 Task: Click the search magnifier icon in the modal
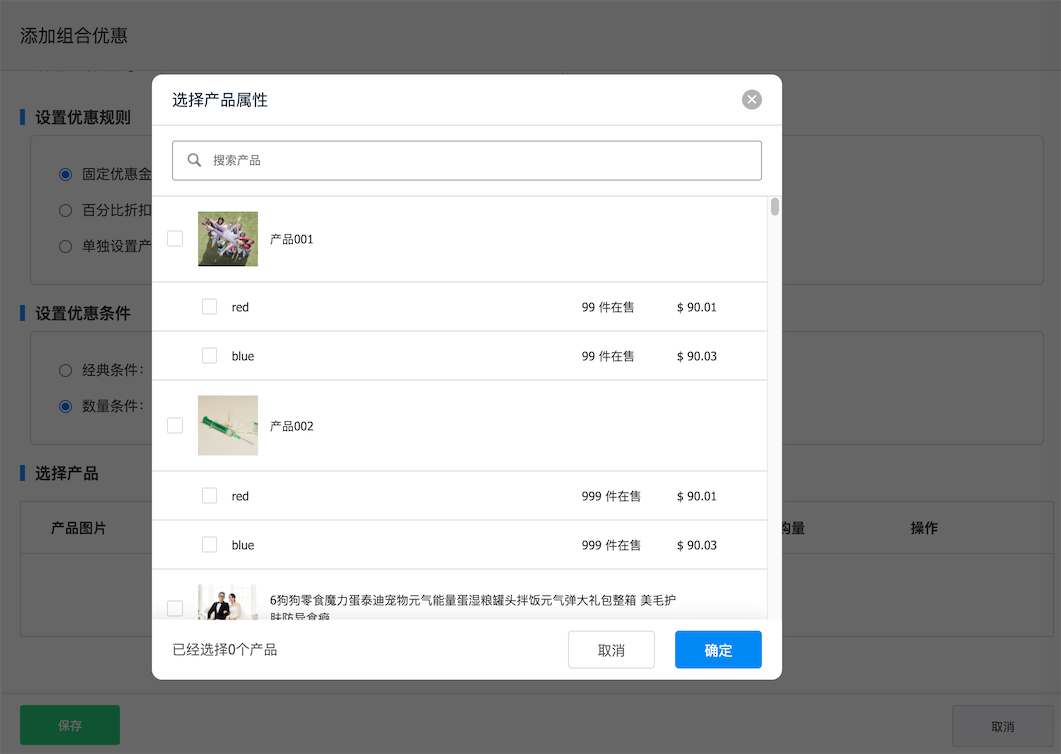[194, 160]
